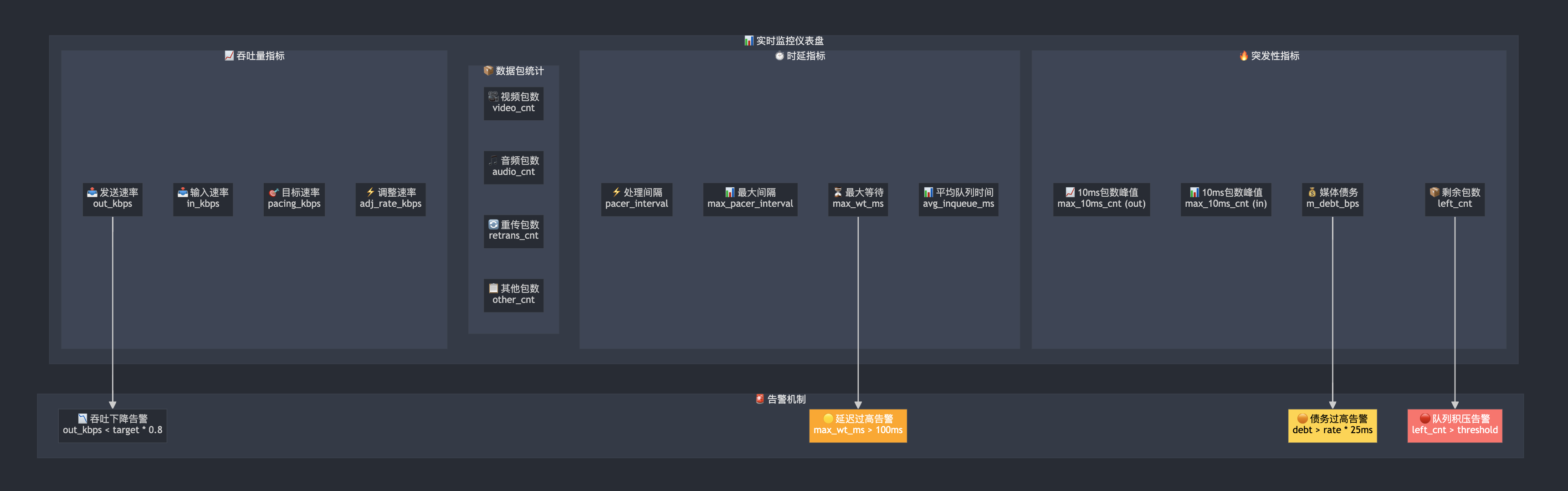Click the 吞吐下降告警 alert node
1568x491 pixels.
pyautogui.click(x=113, y=425)
